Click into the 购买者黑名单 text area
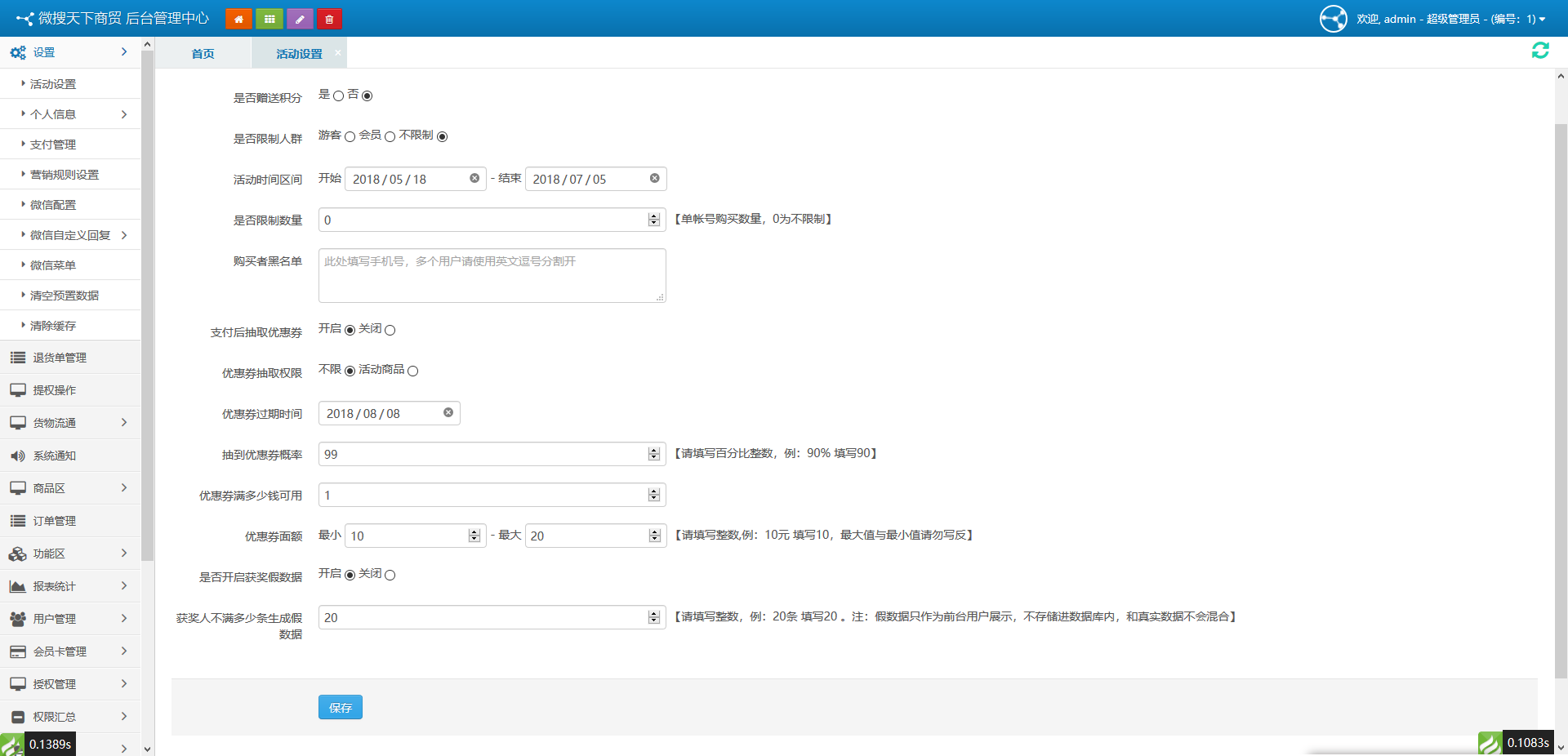 point(492,276)
